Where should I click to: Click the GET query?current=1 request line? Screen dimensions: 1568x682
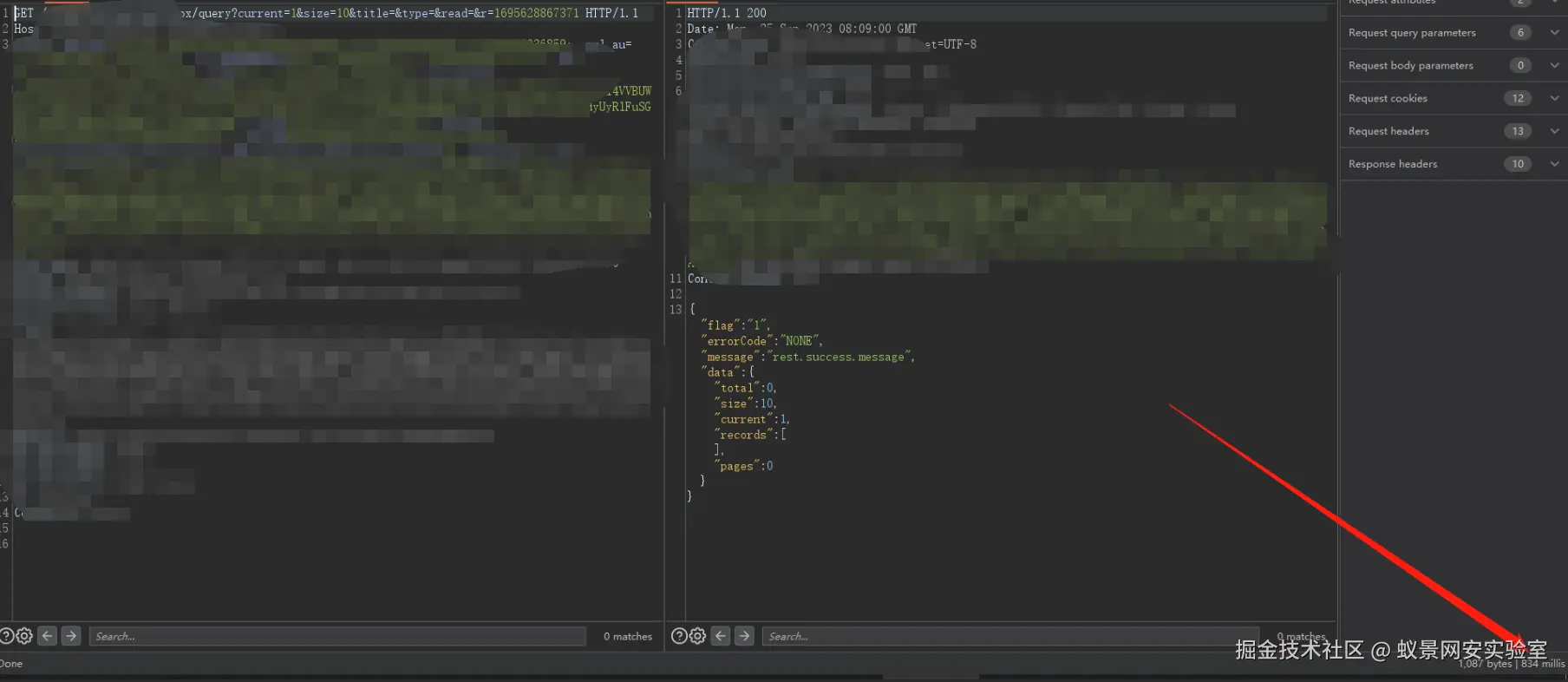[x=326, y=13]
